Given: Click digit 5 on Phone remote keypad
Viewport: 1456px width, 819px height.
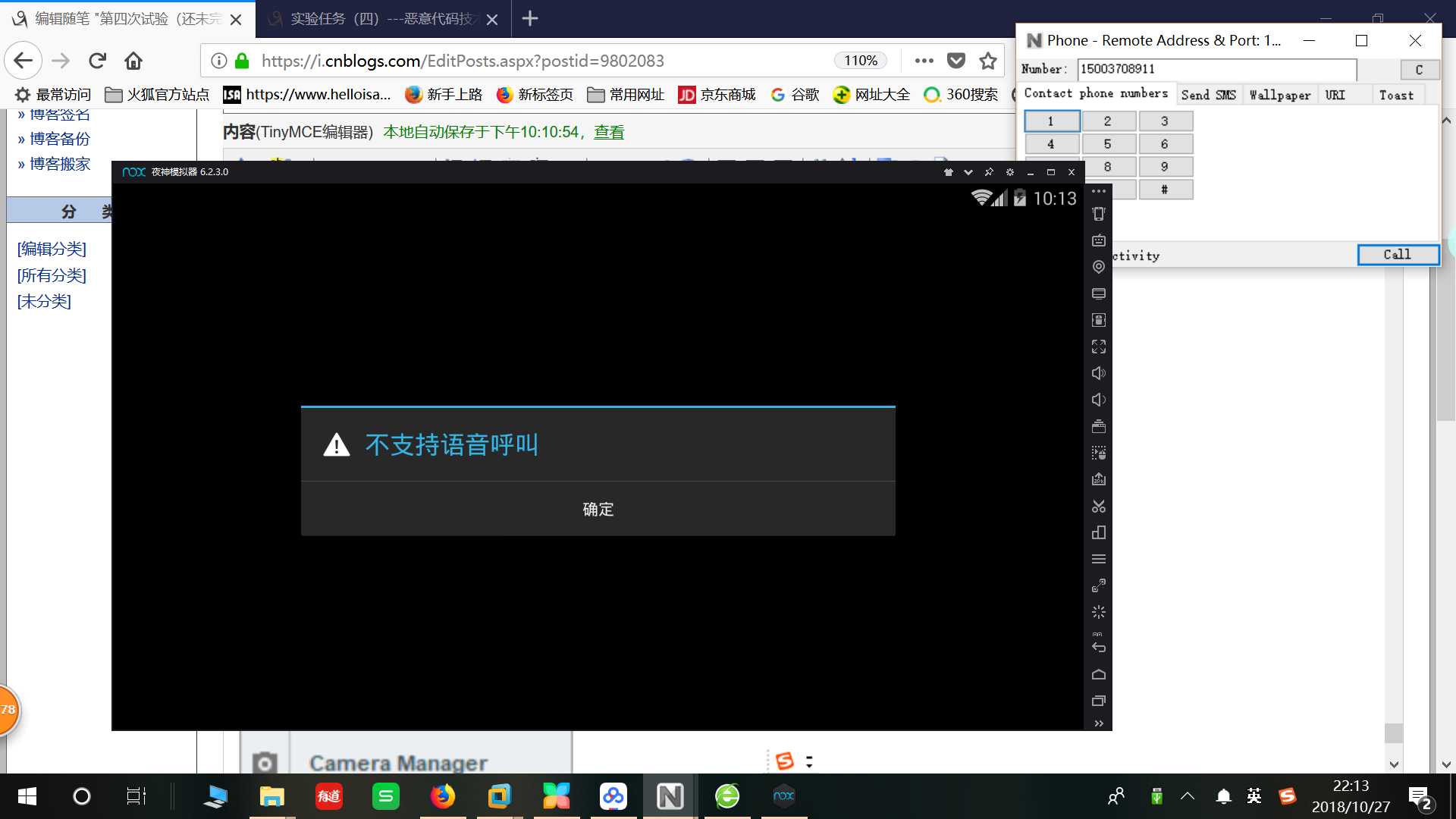Looking at the screenshot, I should pos(1107,143).
